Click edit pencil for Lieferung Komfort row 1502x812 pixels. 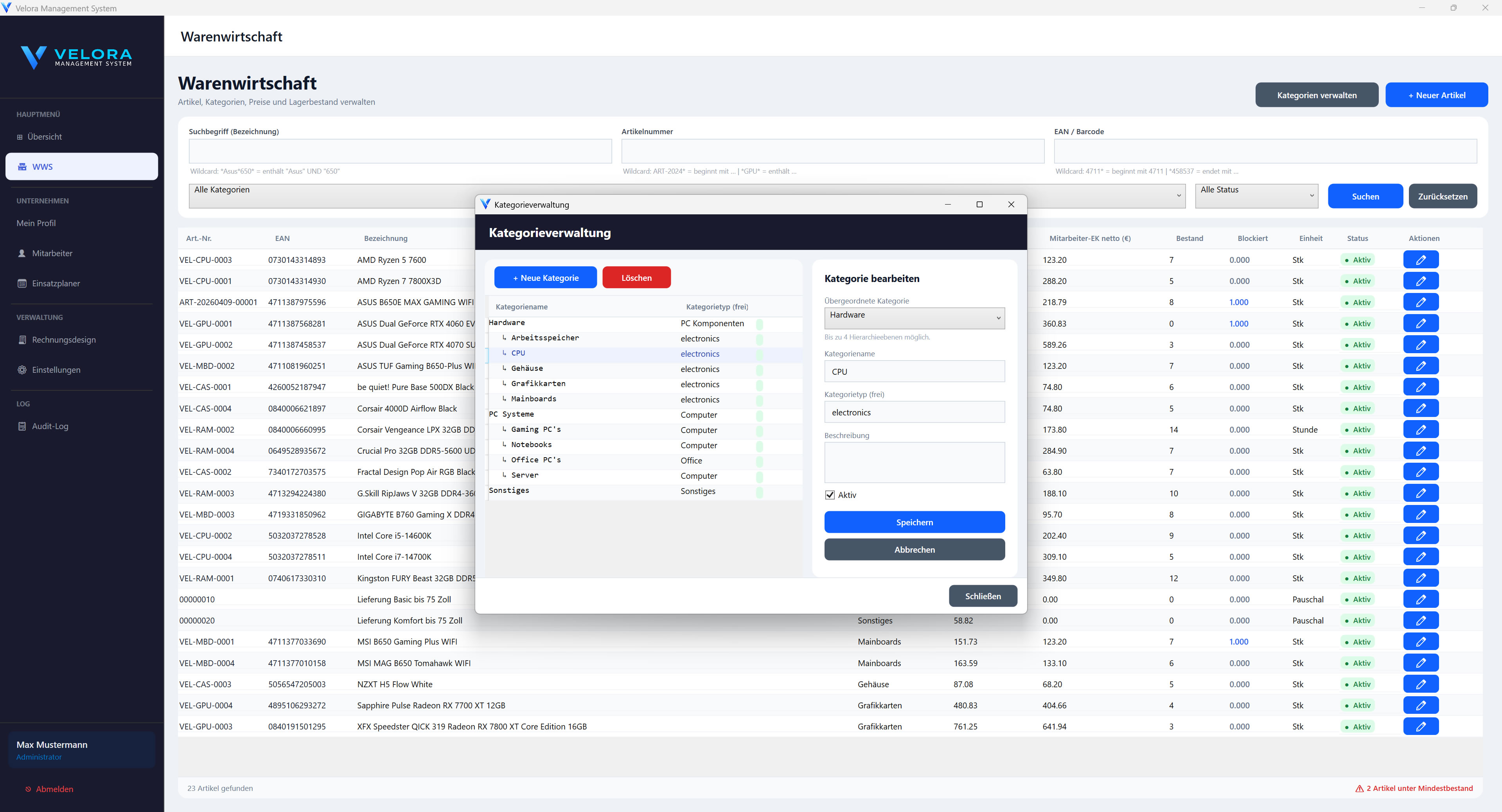1420,620
